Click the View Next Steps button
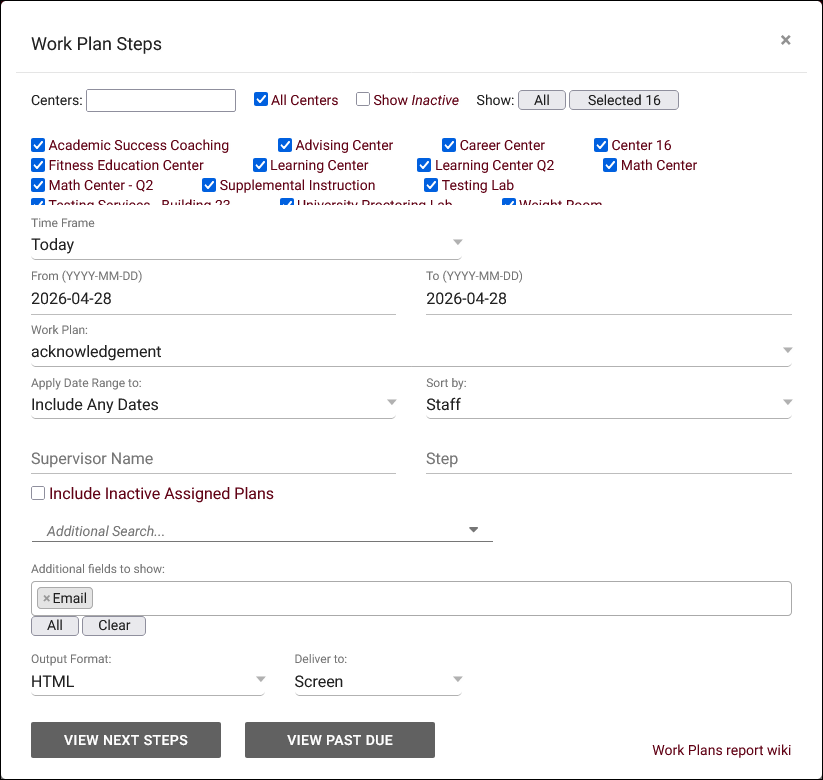 pos(126,740)
